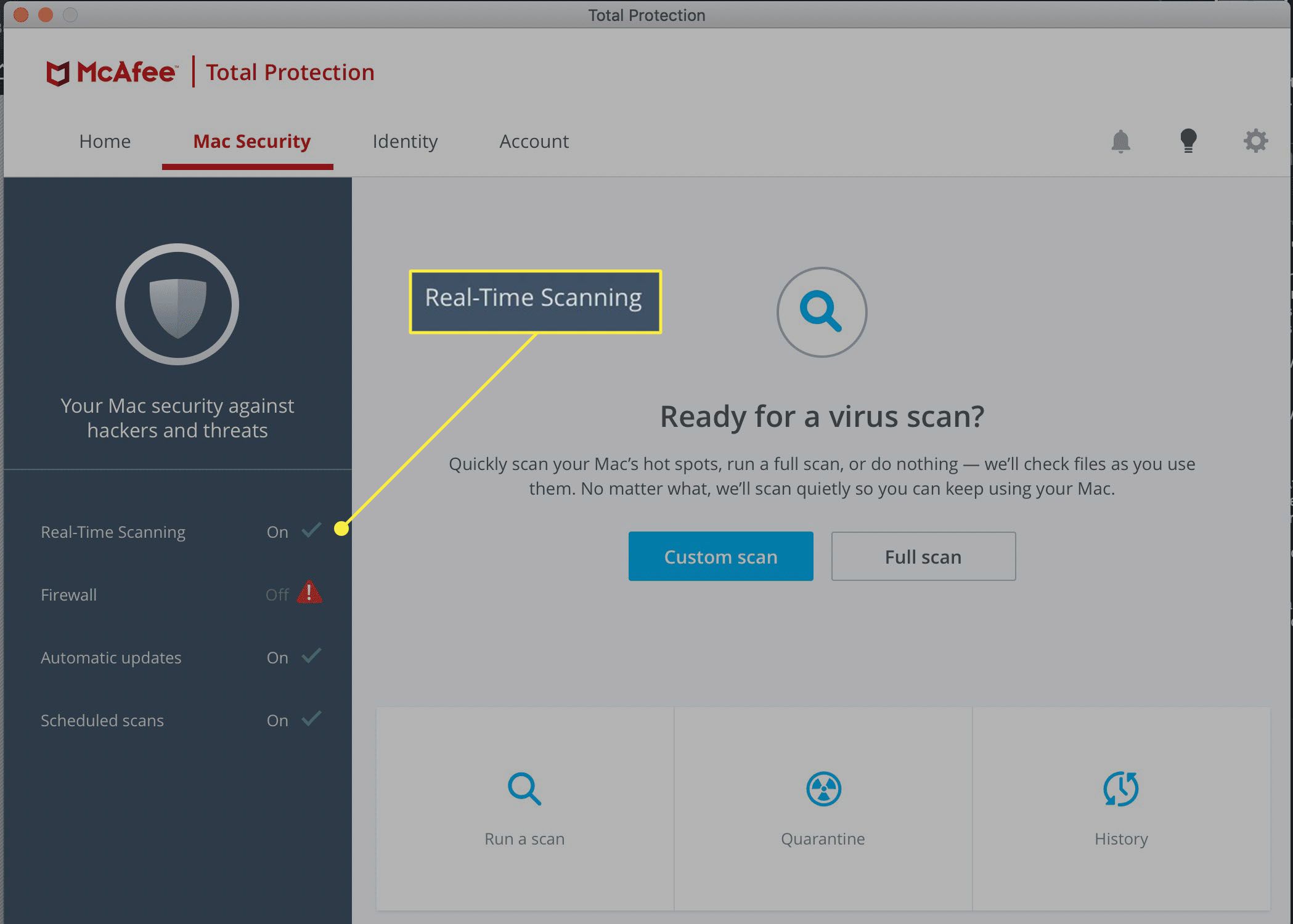Click the Run a scan magnifier icon
Viewport: 1293px width, 924px height.
coord(524,788)
